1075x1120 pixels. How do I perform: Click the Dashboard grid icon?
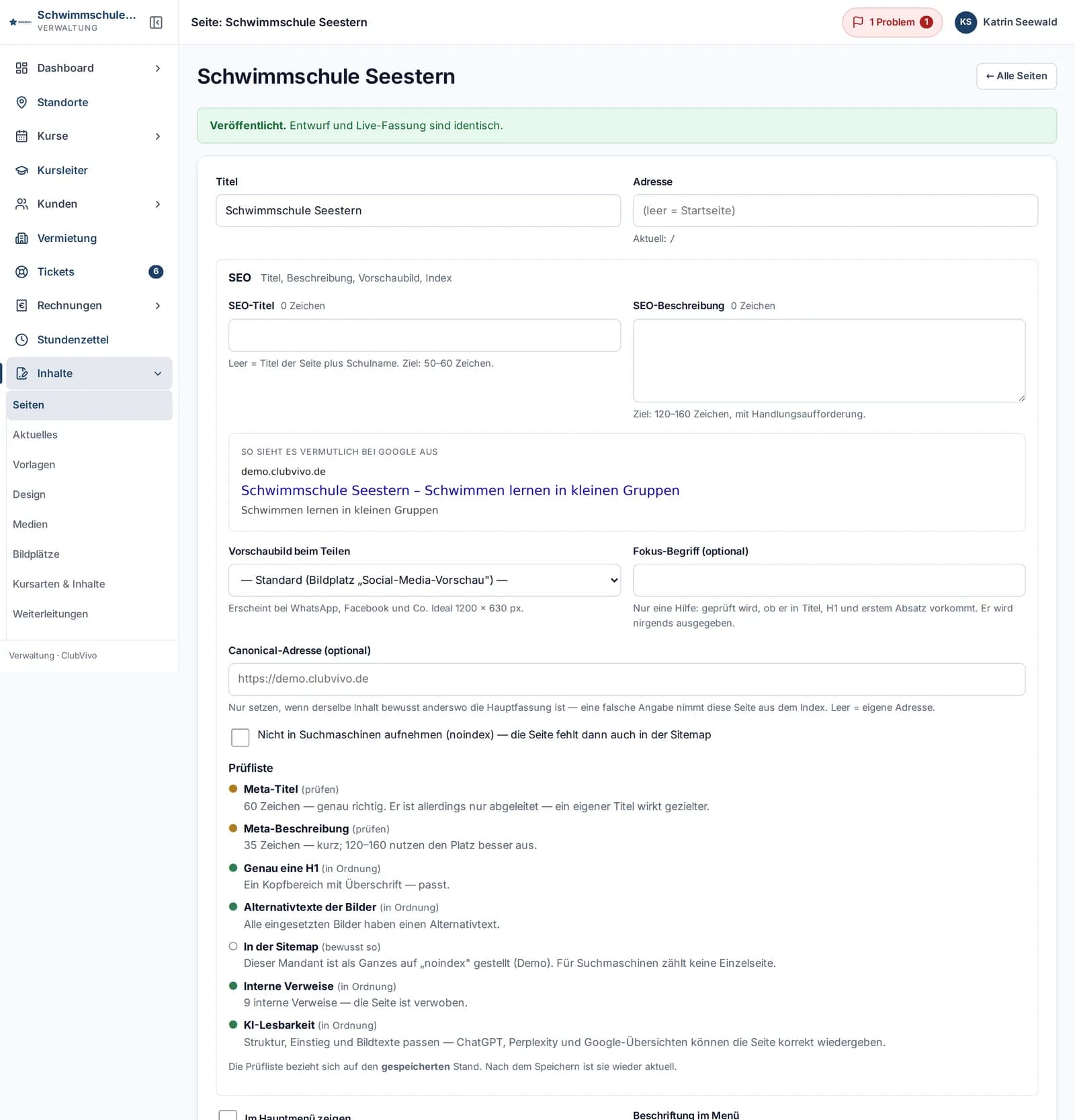tap(21, 68)
